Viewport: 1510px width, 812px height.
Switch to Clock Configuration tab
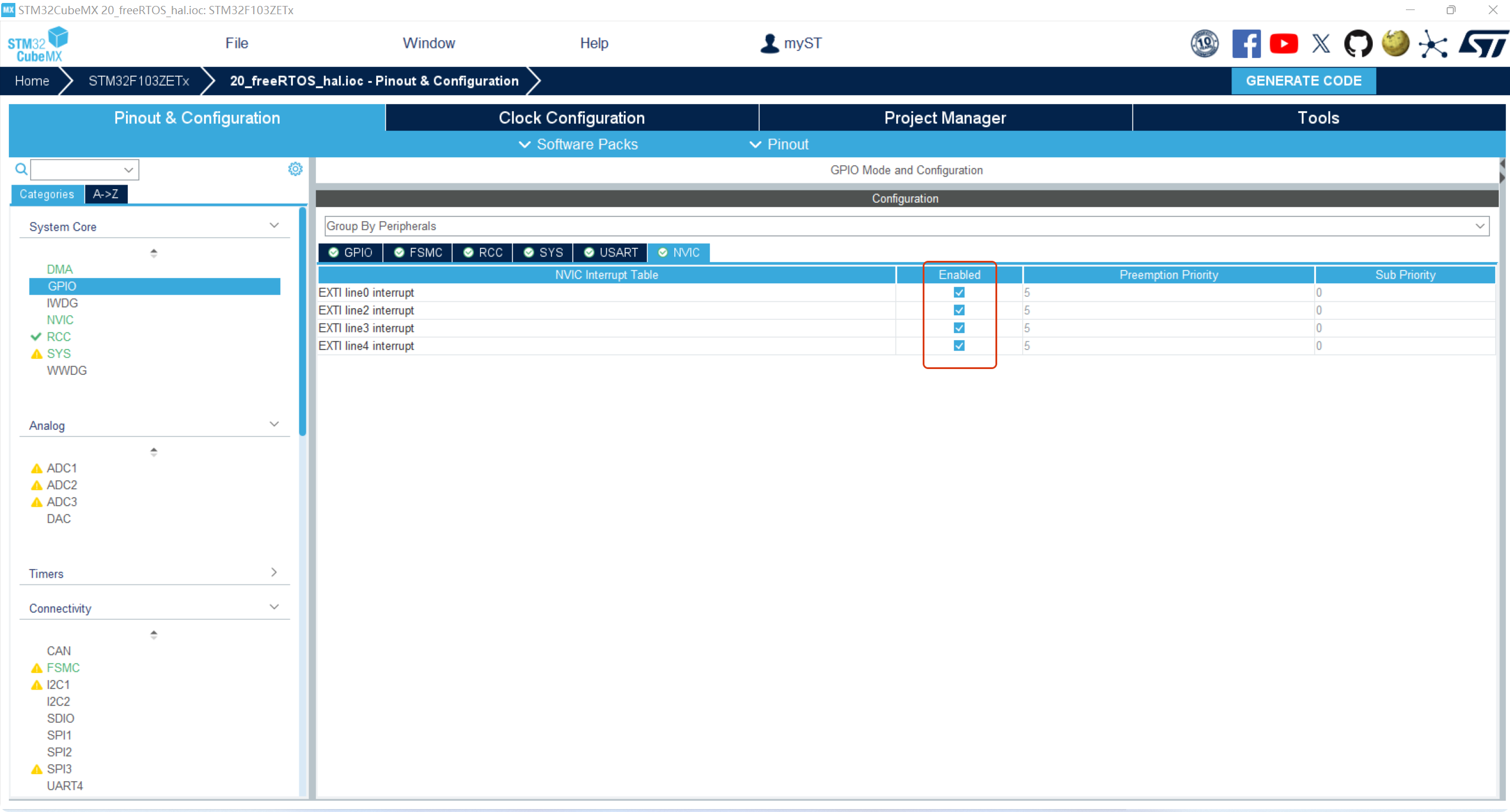(571, 118)
